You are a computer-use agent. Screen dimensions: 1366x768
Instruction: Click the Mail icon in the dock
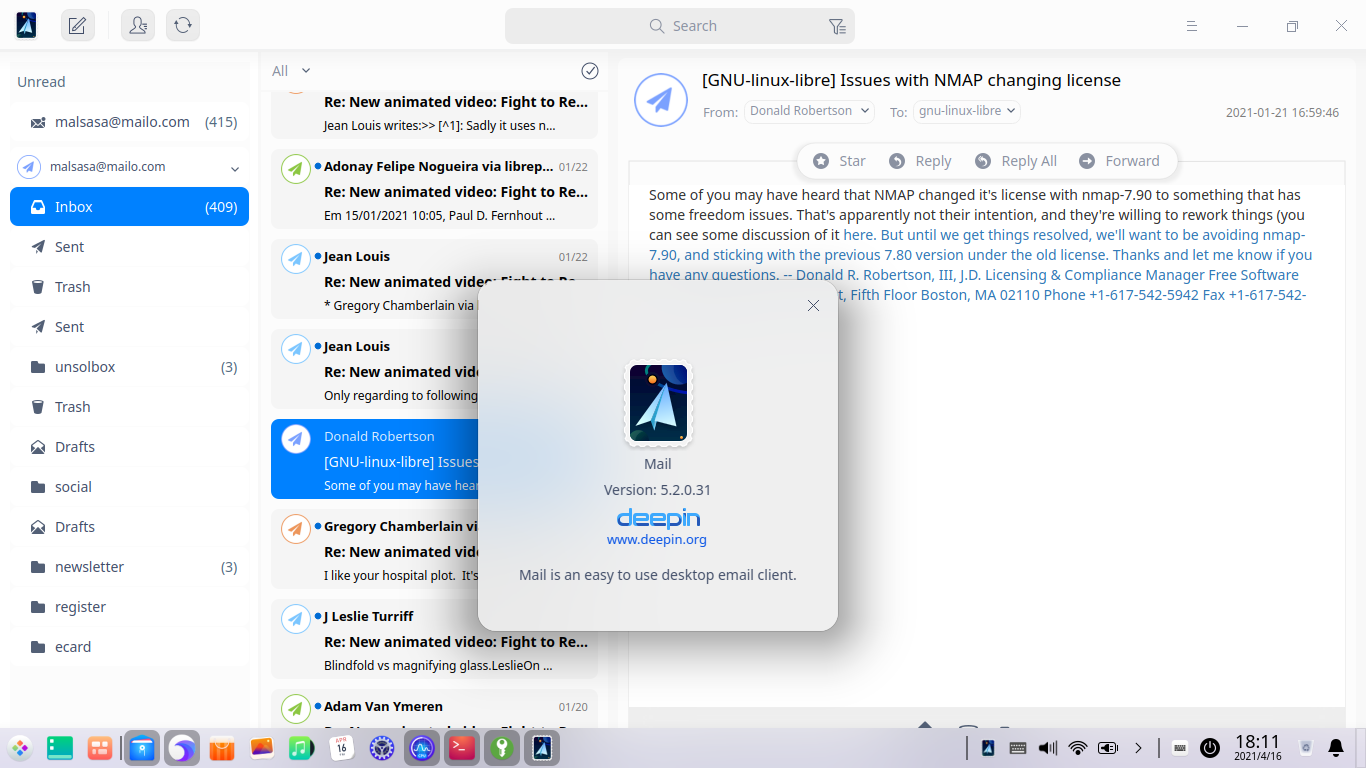click(x=542, y=747)
